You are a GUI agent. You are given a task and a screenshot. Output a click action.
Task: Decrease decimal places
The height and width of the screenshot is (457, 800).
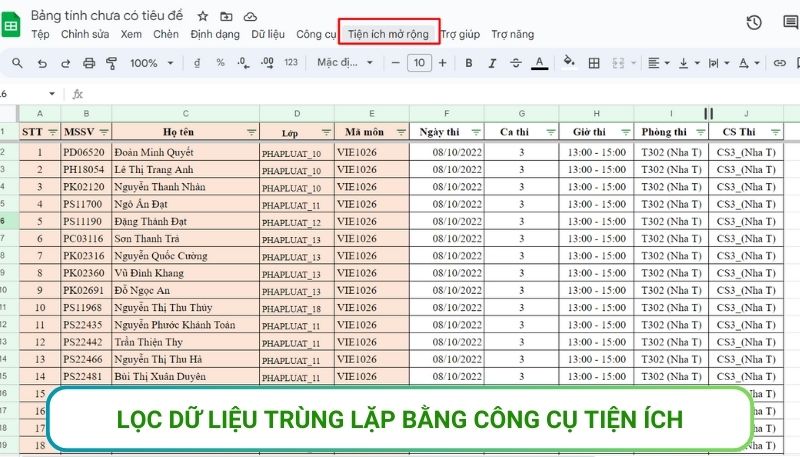(243, 63)
